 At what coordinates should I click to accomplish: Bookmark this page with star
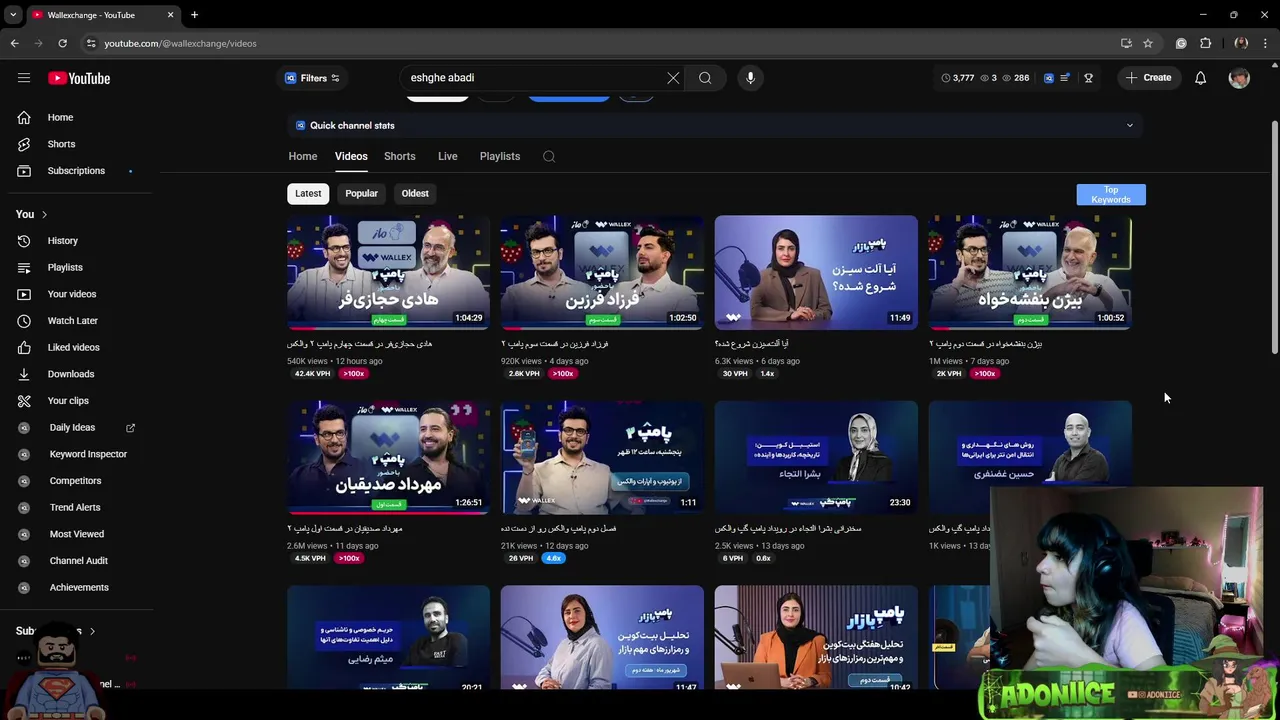pos(1148,43)
